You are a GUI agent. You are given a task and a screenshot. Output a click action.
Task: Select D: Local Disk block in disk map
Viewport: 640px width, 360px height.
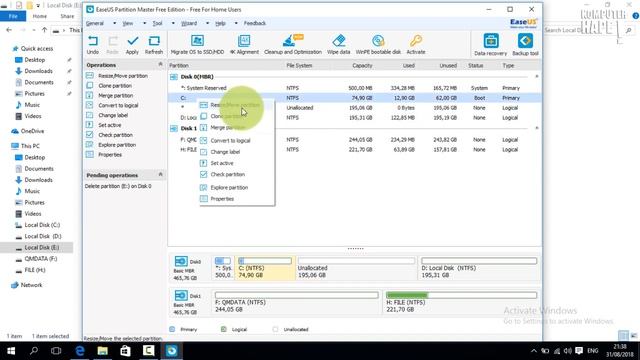[x=479, y=268]
